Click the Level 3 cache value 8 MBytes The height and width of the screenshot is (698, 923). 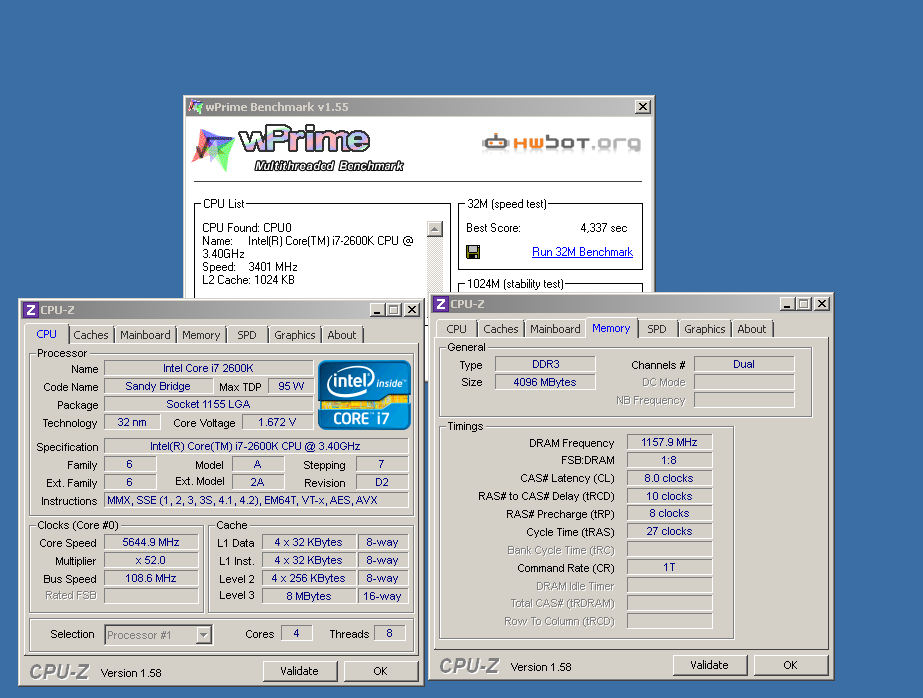click(x=309, y=596)
